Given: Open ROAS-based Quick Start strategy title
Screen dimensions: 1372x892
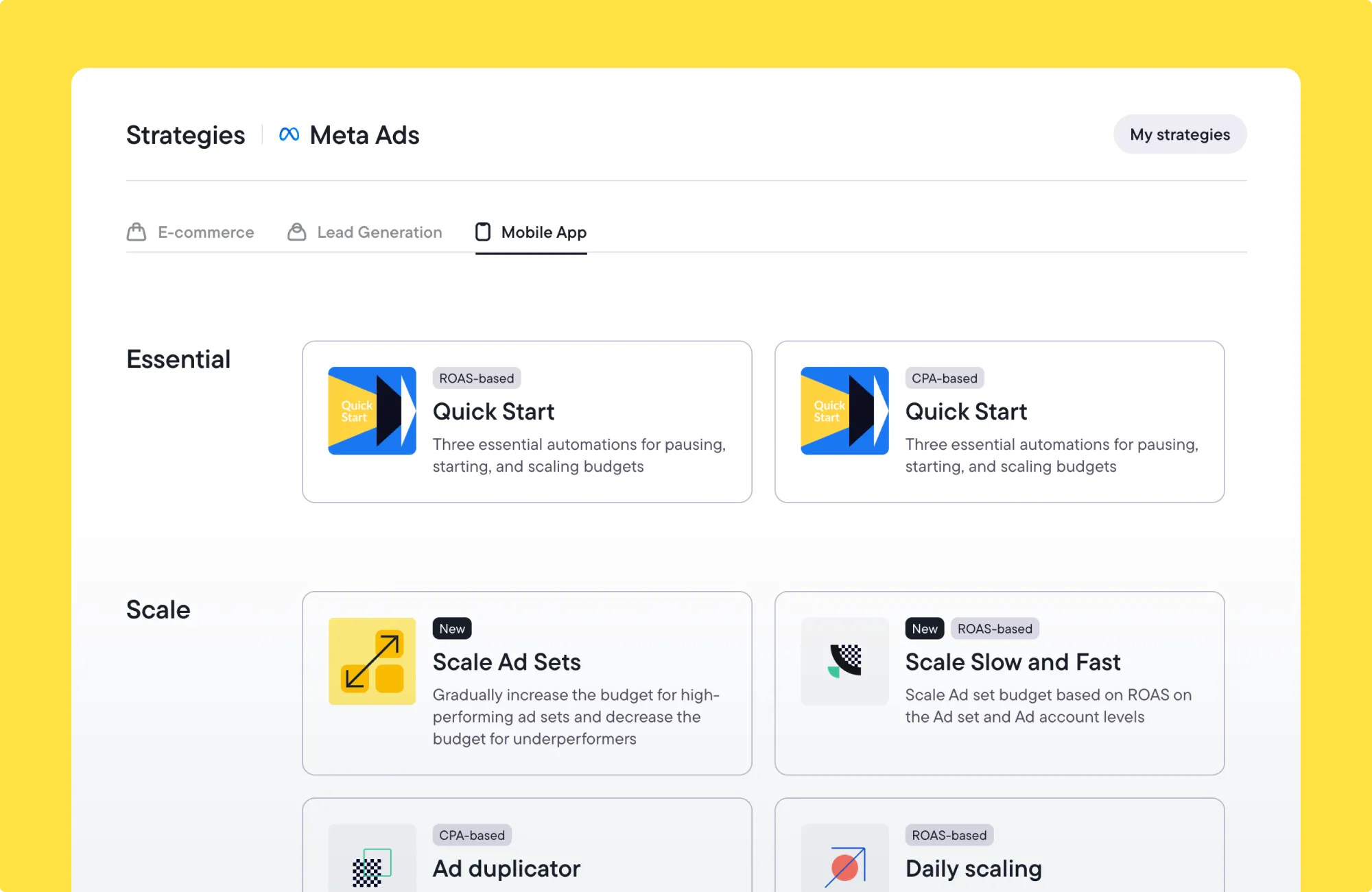Looking at the screenshot, I should coord(493,411).
